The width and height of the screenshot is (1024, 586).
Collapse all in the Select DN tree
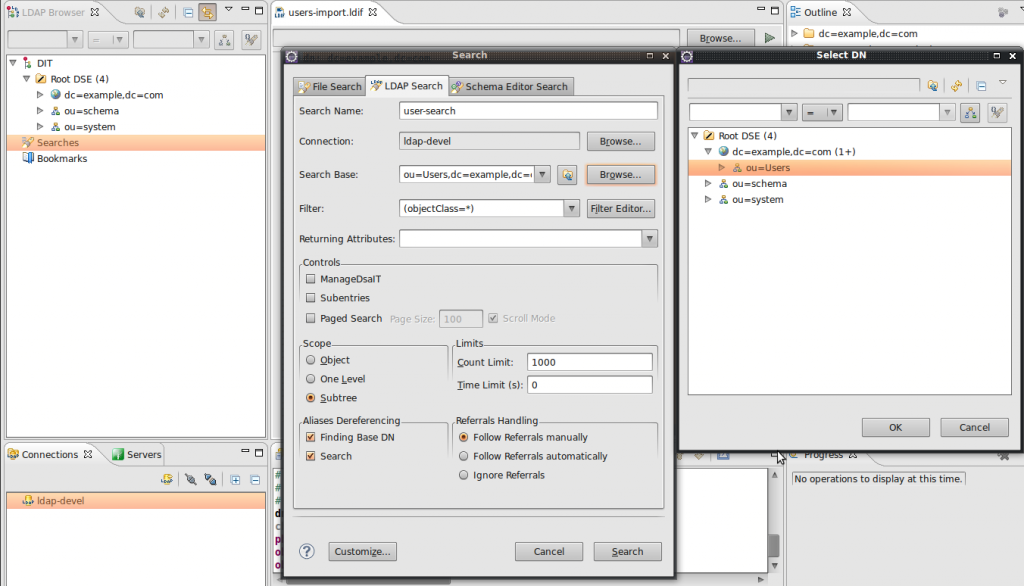coord(980,86)
